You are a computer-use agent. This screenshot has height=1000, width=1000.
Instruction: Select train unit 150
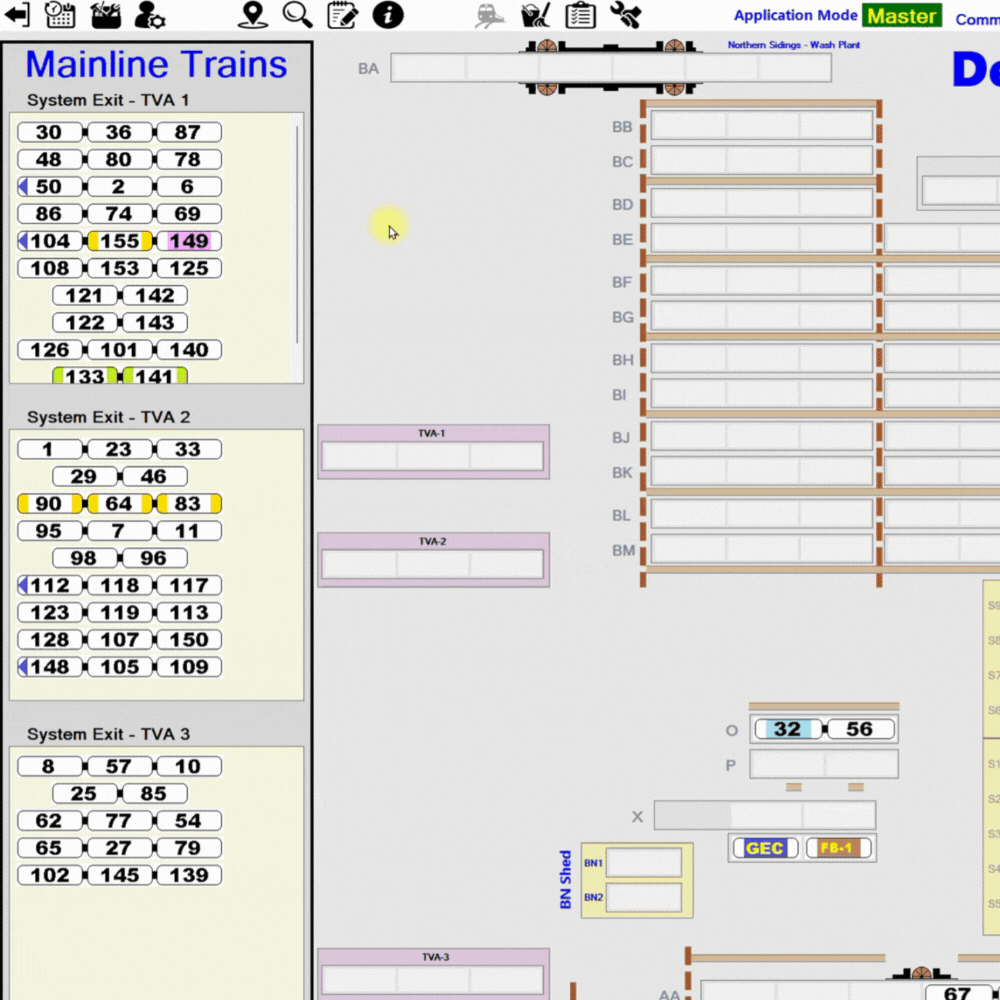189,640
